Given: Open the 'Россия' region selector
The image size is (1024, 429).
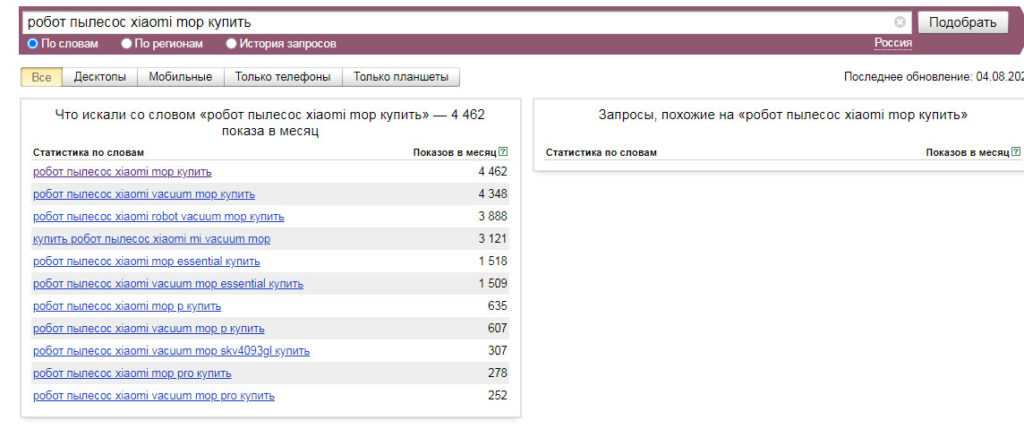Looking at the screenshot, I should point(889,42).
